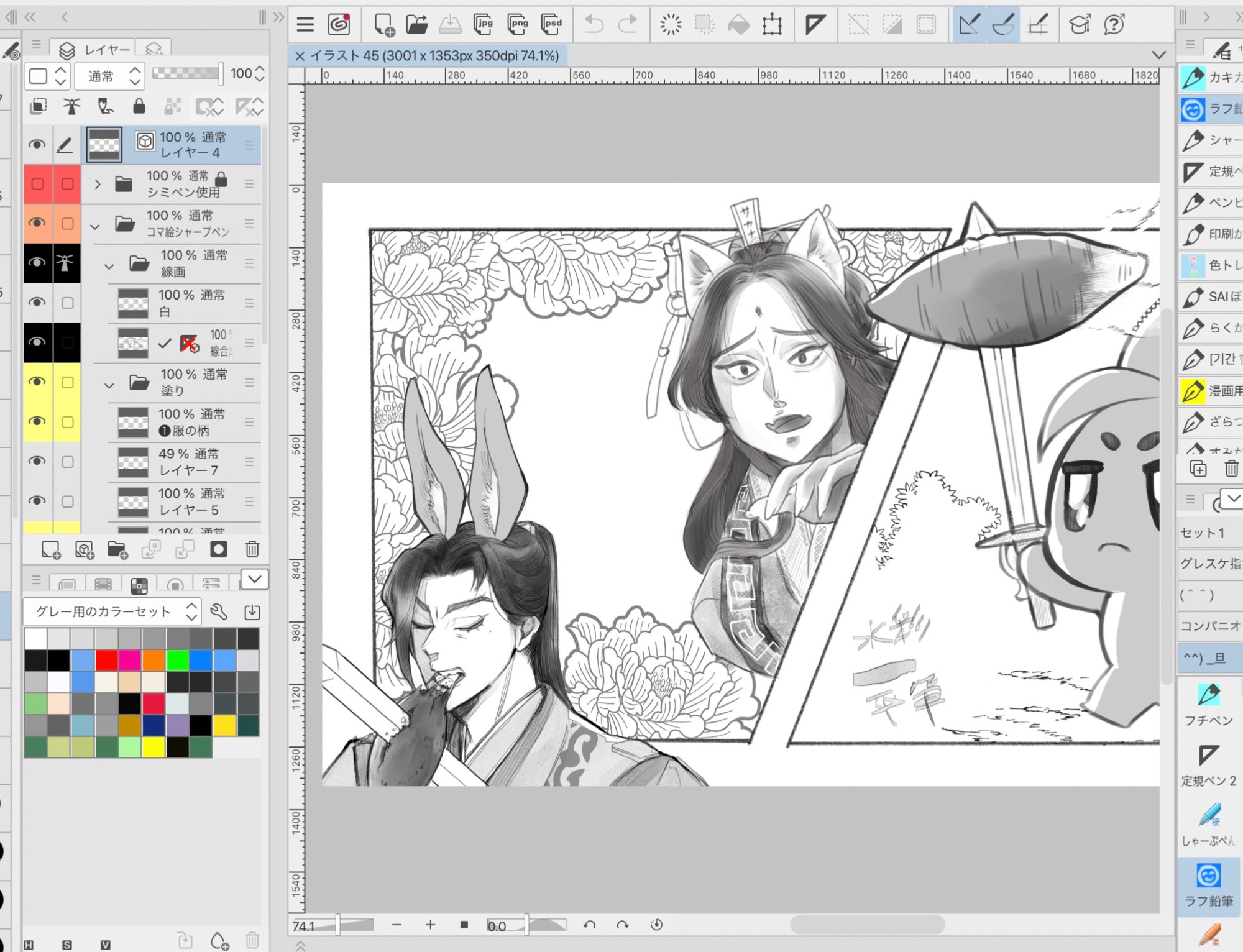
Task: Export as PSD
Action: (x=551, y=24)
